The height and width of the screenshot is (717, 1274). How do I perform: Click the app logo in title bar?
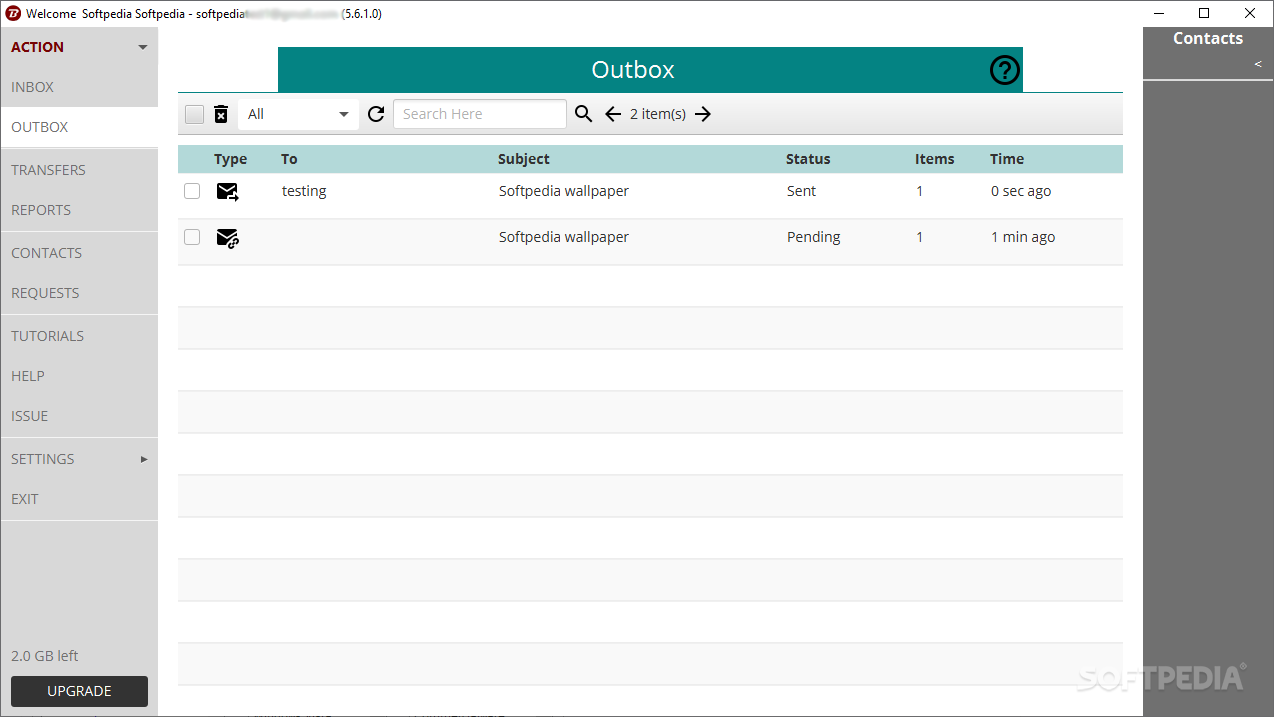coord(13,14)
